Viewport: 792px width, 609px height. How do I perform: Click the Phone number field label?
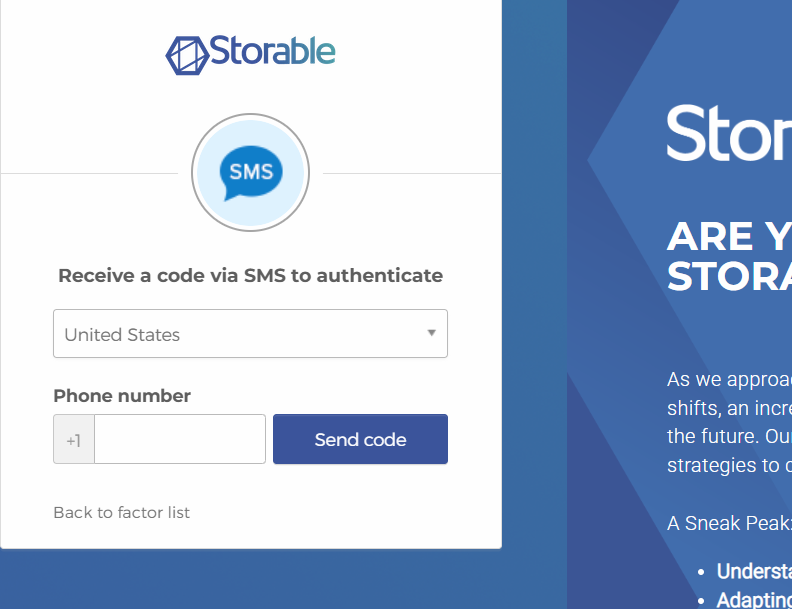(x=122, y=396)
